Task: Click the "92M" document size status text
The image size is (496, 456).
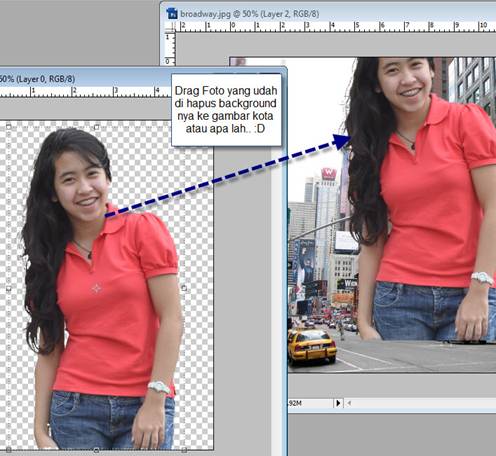Action: tap(295, 403)
